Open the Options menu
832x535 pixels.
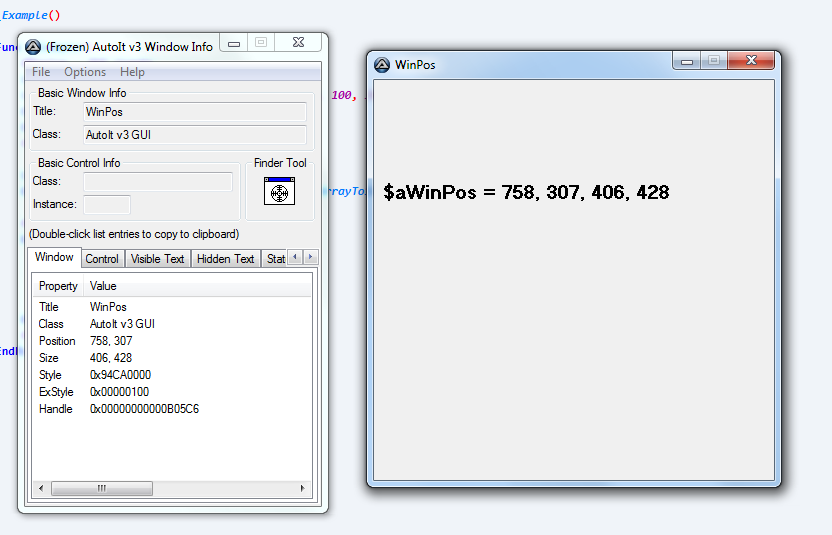tap(85, 72)
